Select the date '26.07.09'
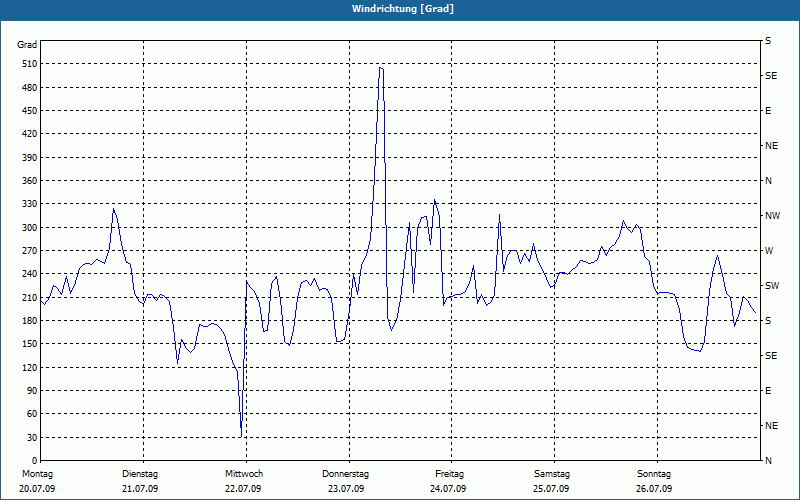The height and width of the screenshot is (500, 800). [654, 489]
